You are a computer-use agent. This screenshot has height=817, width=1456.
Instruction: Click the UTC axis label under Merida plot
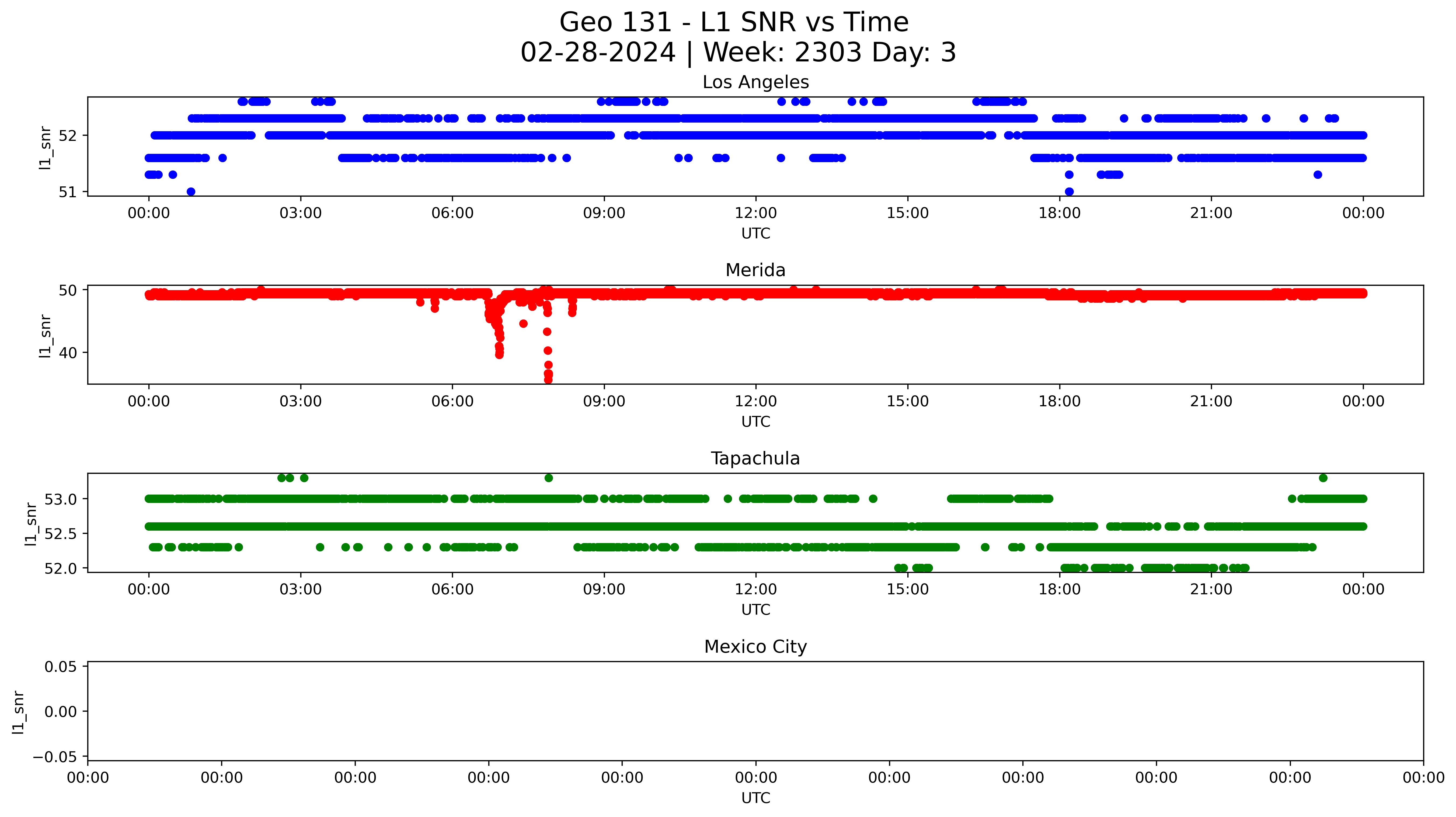pos(756,422)
